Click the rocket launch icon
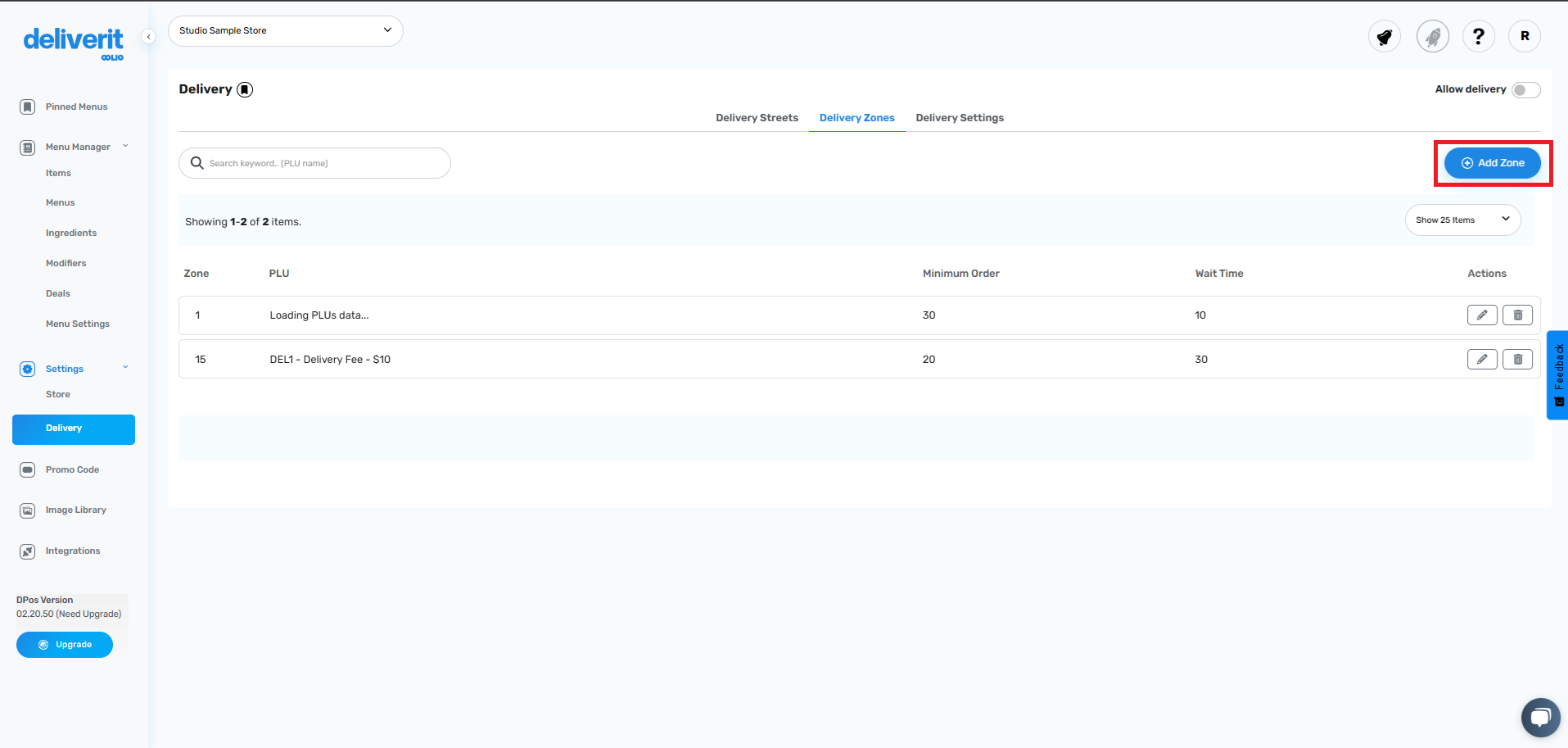1568x748 pixels. (1433, 36)
